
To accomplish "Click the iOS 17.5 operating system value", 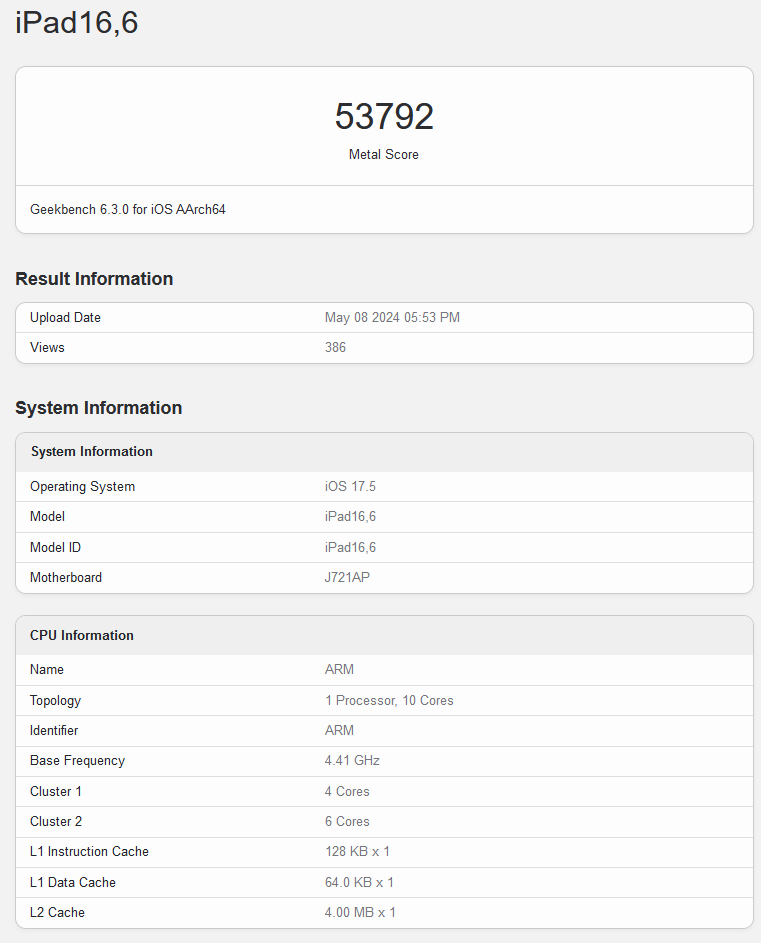I will coord(350,487).
